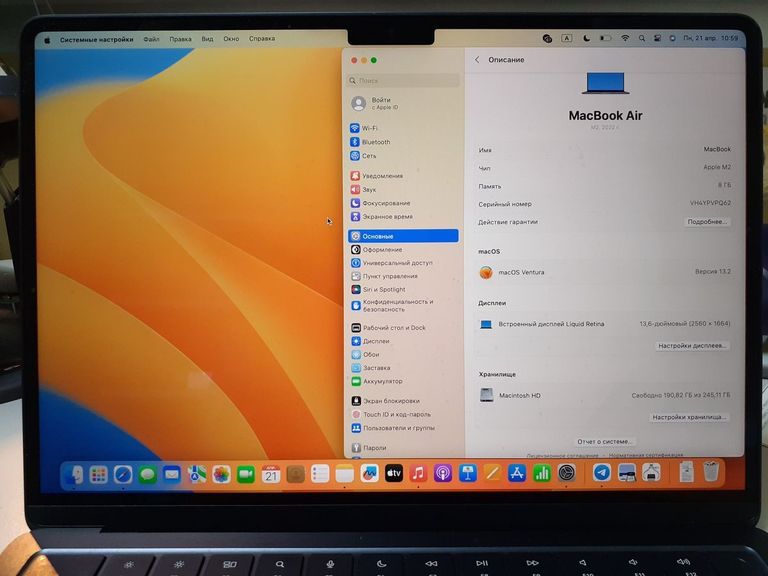
Task: Open App Store from the Dock
Action: point(517,473)
